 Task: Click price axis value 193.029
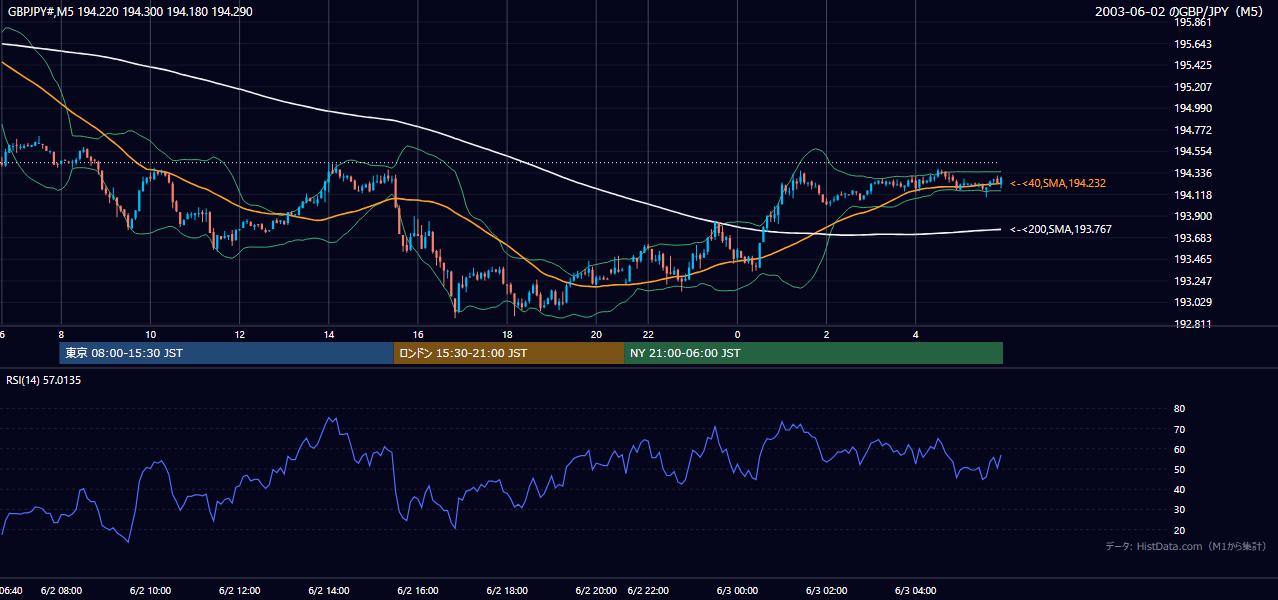pyautogui.click(x=1193, y=302)
